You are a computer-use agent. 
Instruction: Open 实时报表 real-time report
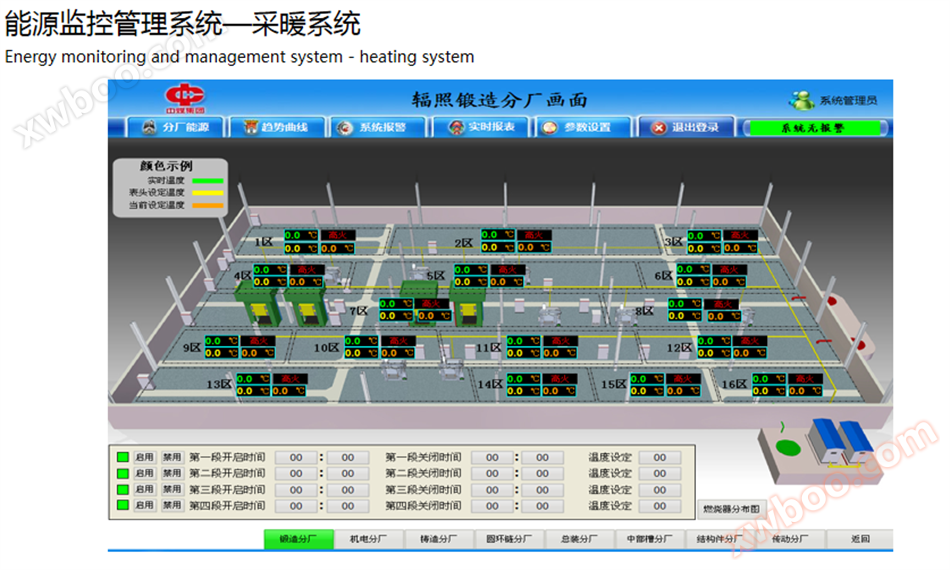481,127
